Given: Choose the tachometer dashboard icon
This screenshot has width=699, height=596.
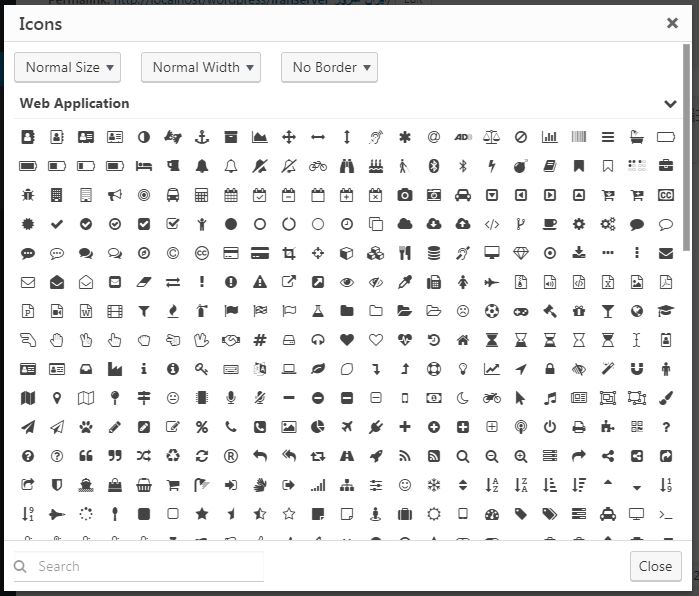Looking at the screenshot, I should coord(492,514).
